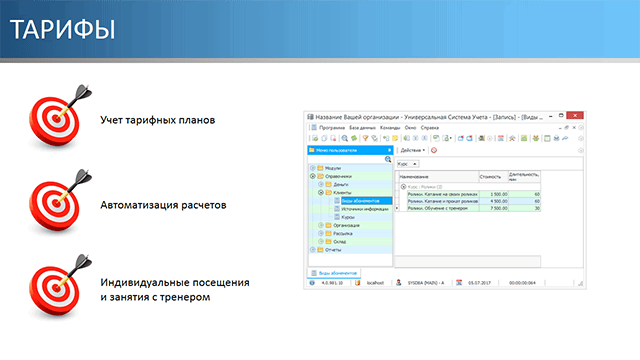Click SYSDBA (MAIN) - A in status bar
The width and height of the screenshot is (640, 360).
[x=426, y=283]
